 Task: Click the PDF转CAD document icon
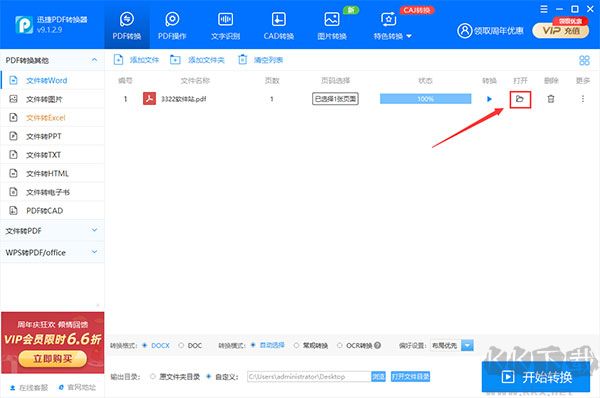click(x=13, y=210)
